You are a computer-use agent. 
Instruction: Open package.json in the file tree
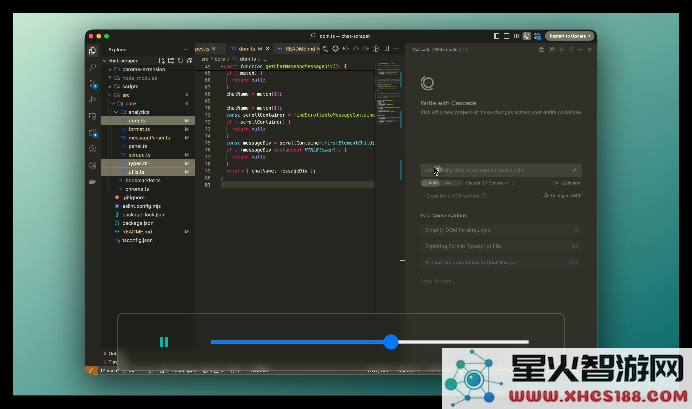coord(148,223)
